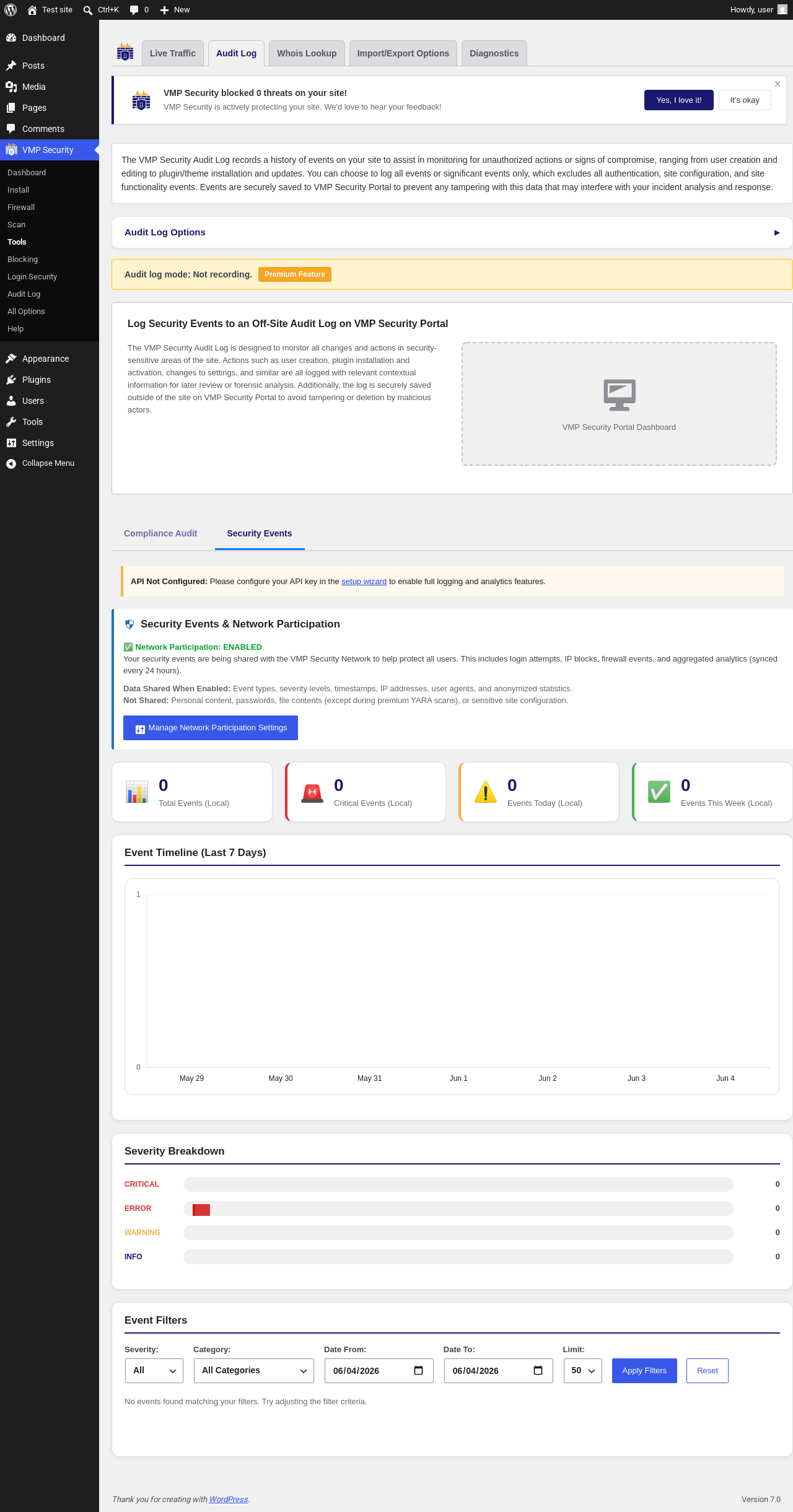Click the shield icon beside Security Events heading
The image size is (793, 1512).
pyautogui.click(x=129, y=624)
